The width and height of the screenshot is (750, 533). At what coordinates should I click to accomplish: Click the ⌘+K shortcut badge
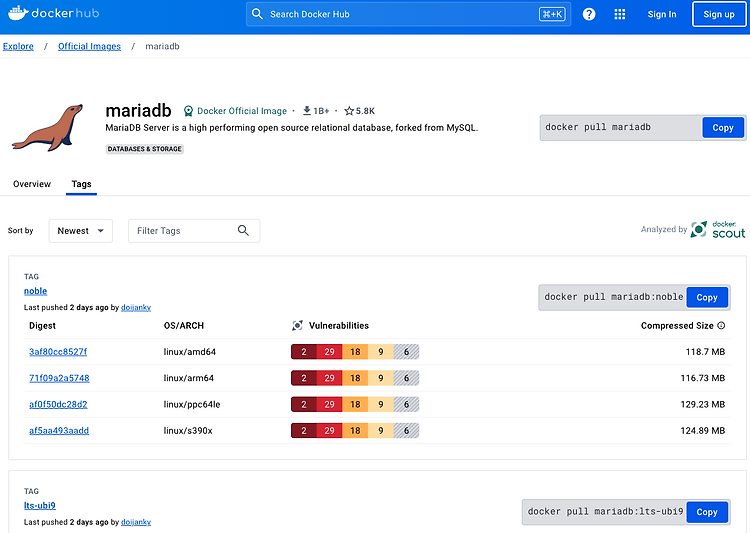coord(552,14)
